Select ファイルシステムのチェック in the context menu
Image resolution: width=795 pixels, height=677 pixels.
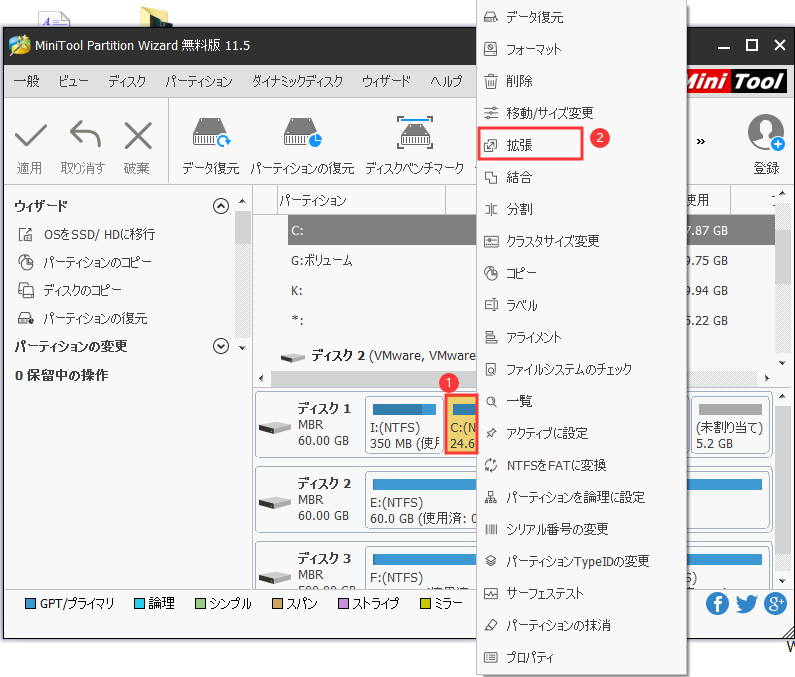pyautogui.click(x=582, y=369)
